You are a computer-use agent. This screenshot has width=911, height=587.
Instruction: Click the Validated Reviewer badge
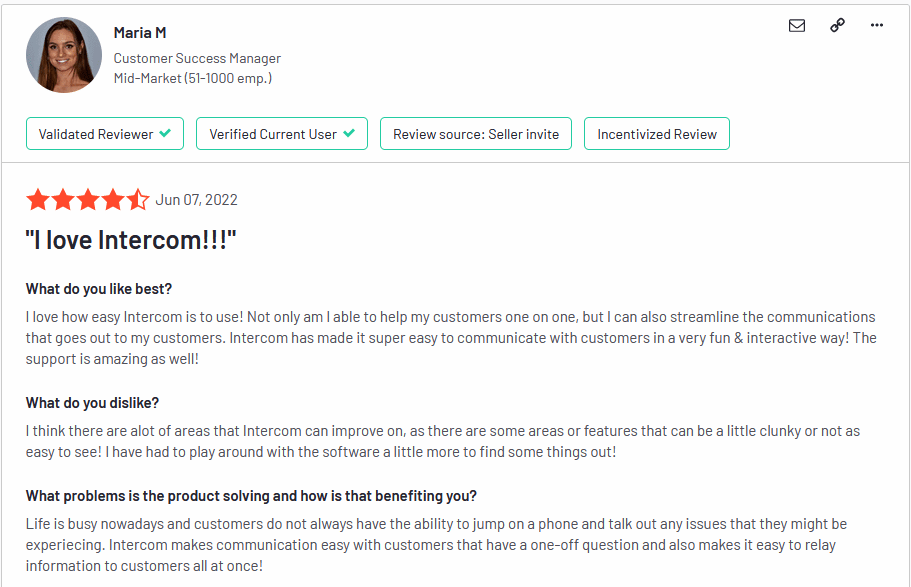(105, 134)
